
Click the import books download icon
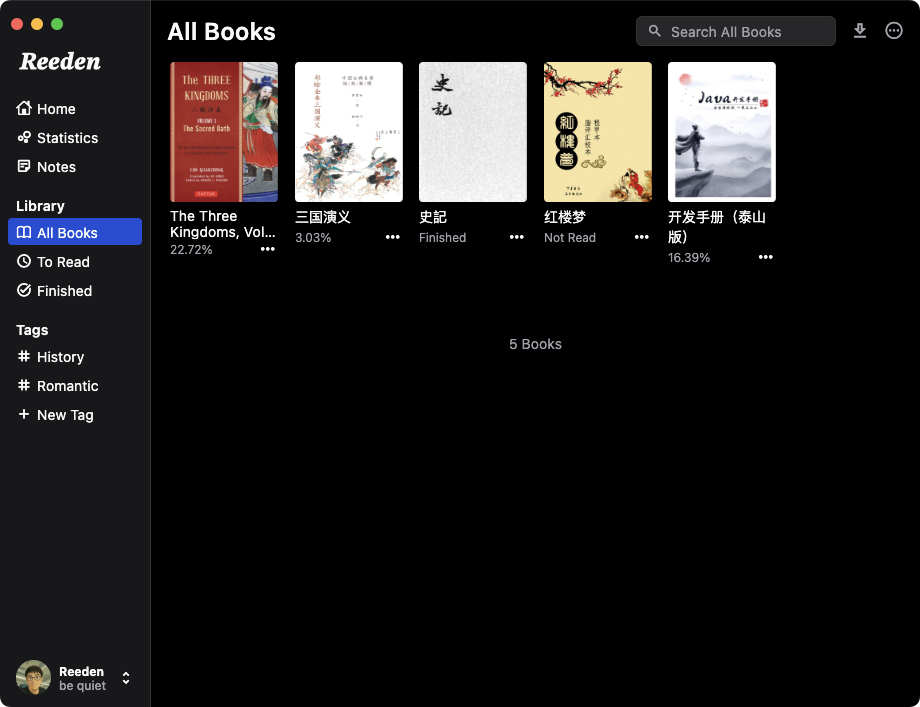pos(859,31)
